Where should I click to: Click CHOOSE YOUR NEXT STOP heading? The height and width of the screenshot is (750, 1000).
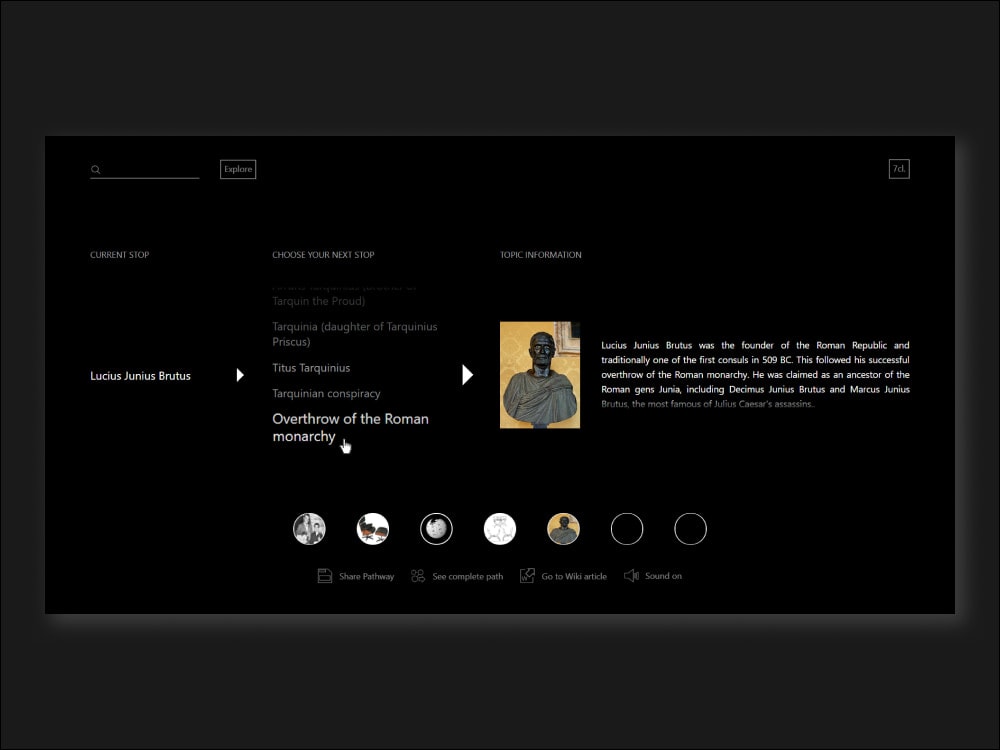click(x=323, y=254)
